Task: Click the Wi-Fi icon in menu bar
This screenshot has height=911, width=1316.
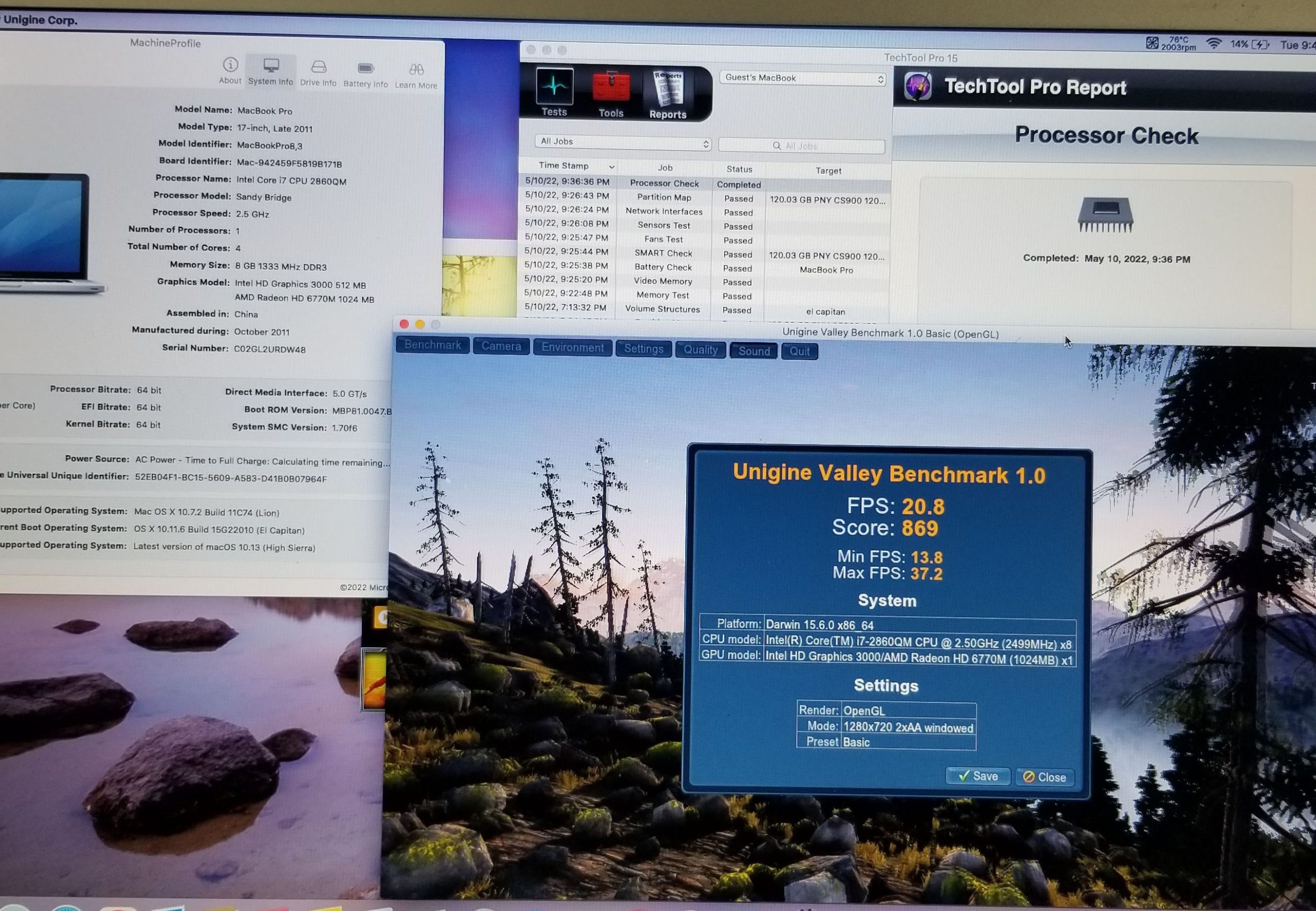Action: click(1213, 44)
